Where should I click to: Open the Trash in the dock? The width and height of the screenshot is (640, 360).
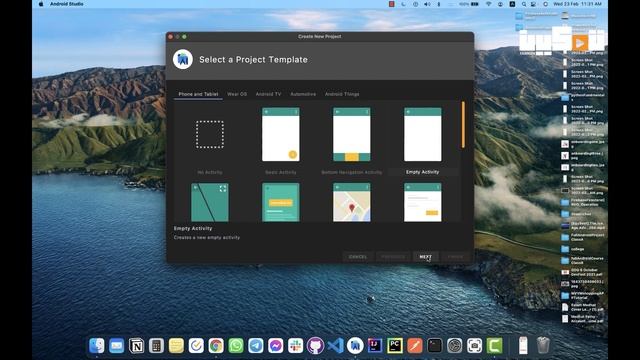tap(543, 345)
